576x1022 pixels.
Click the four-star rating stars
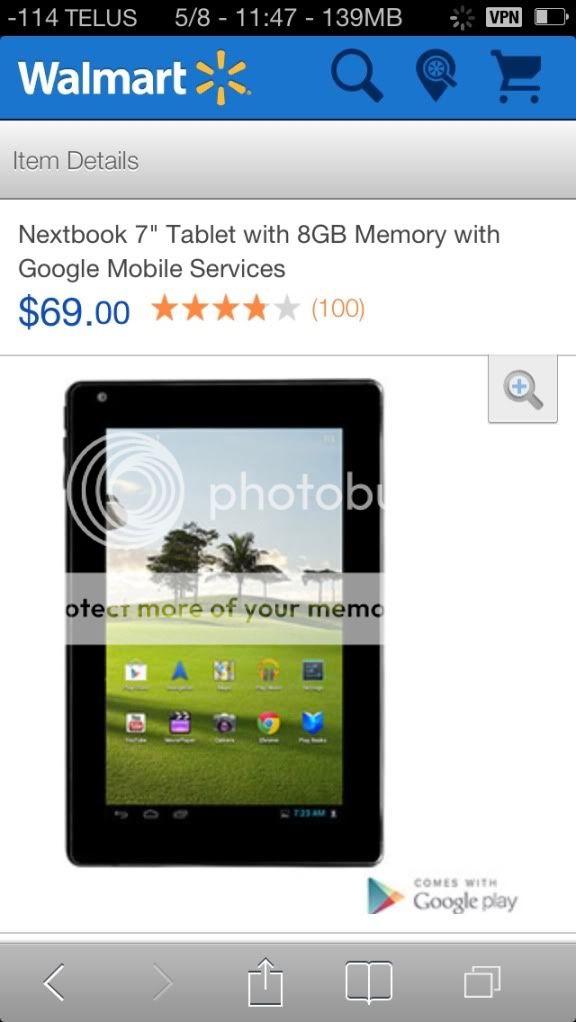pyautogui.click(x=225, y=308)
